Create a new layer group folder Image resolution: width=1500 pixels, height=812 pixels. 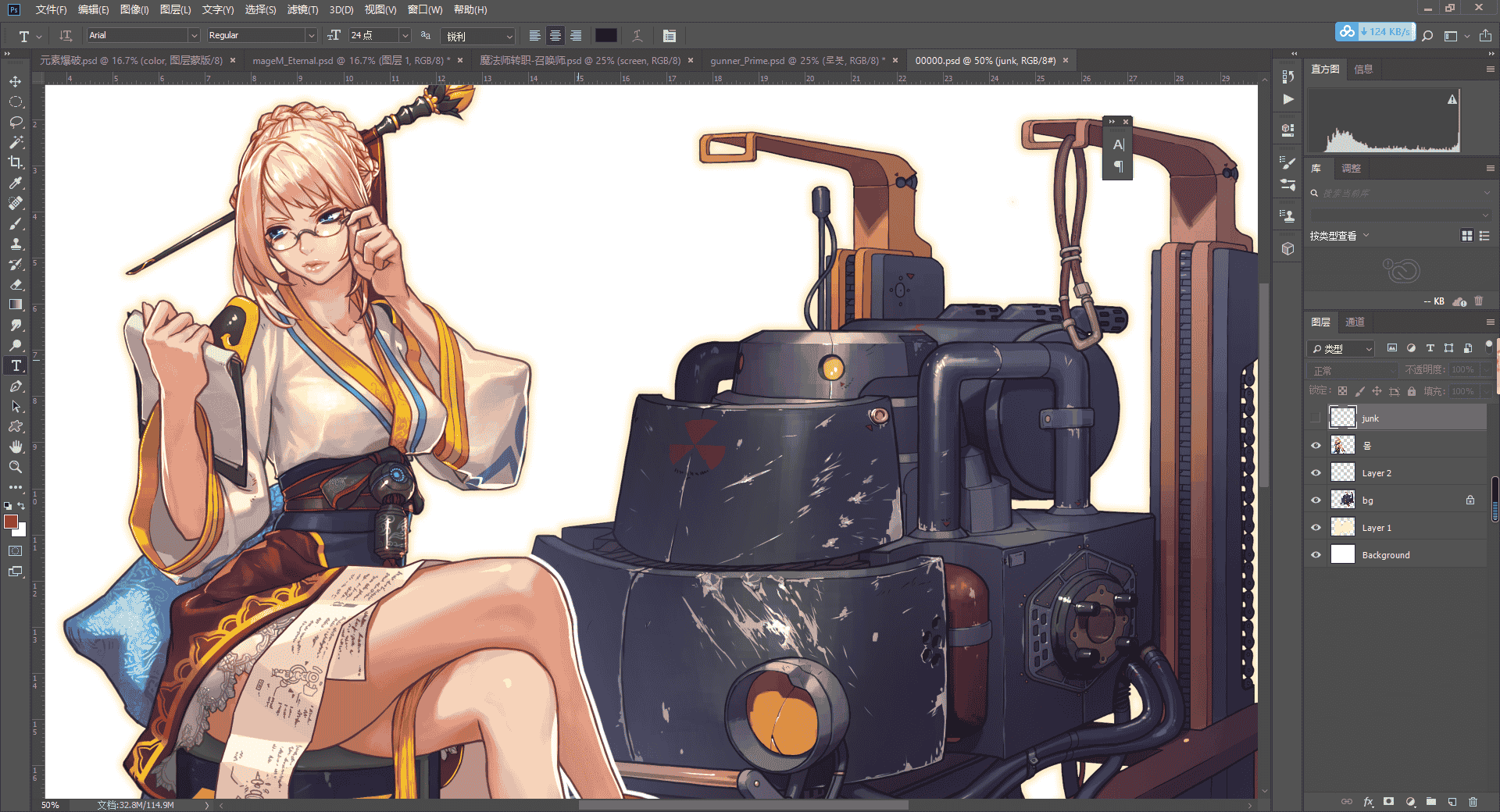click(1431, 802)
